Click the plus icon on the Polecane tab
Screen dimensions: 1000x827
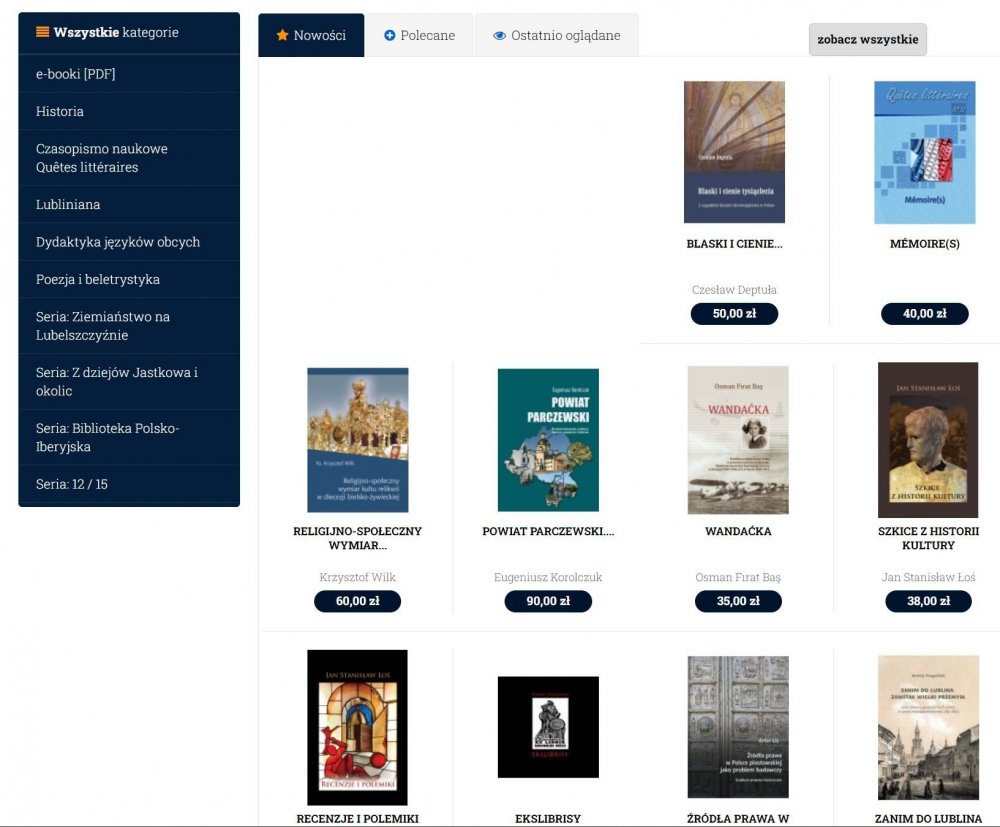pos(390,35)
